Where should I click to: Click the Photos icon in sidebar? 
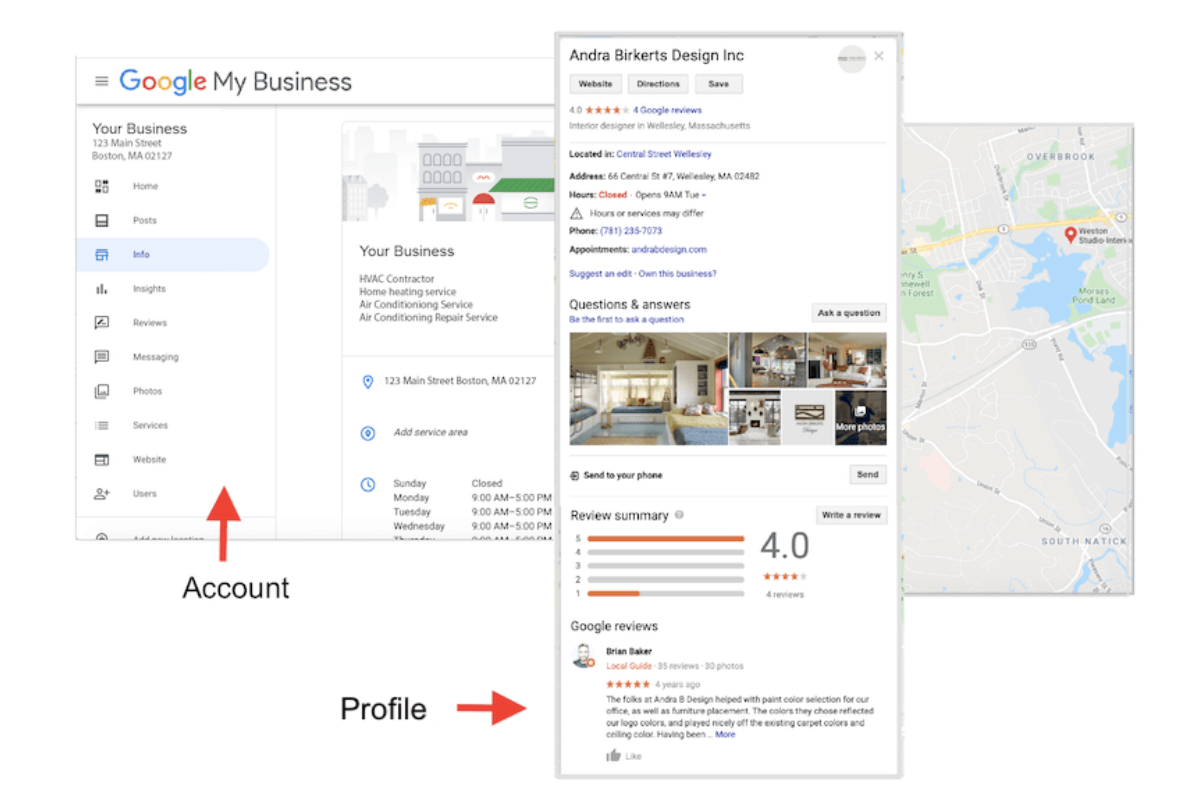[101, 391]
